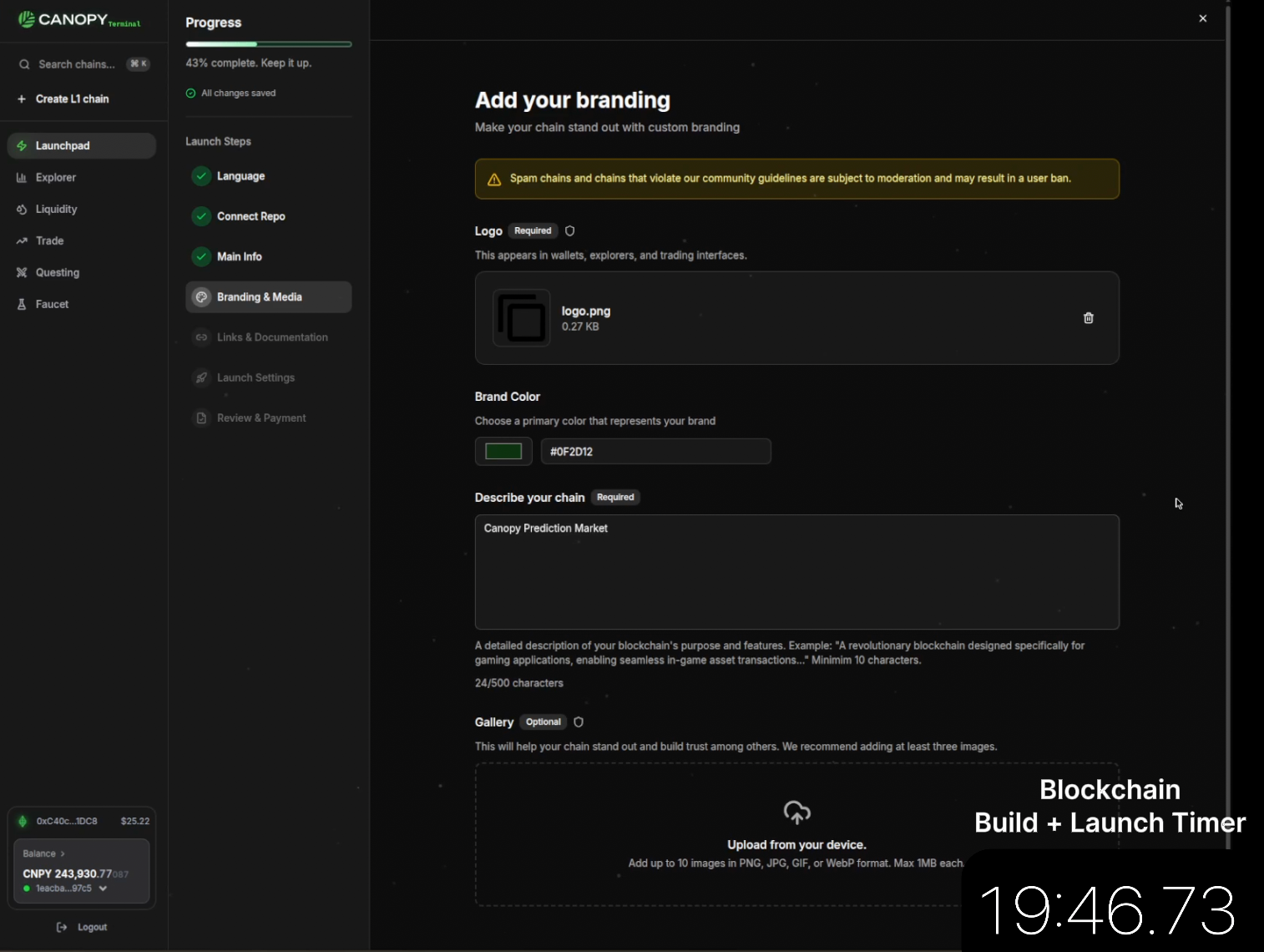Open the Launchpad section
The height and width of the screenshot is (952, 1264).
point(82,145)
